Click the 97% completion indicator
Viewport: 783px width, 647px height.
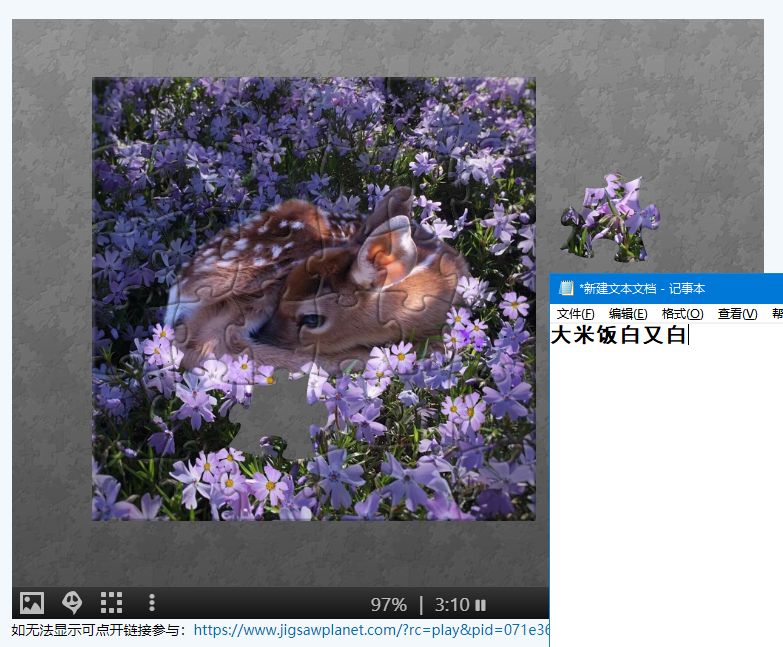tap(388, 605)
